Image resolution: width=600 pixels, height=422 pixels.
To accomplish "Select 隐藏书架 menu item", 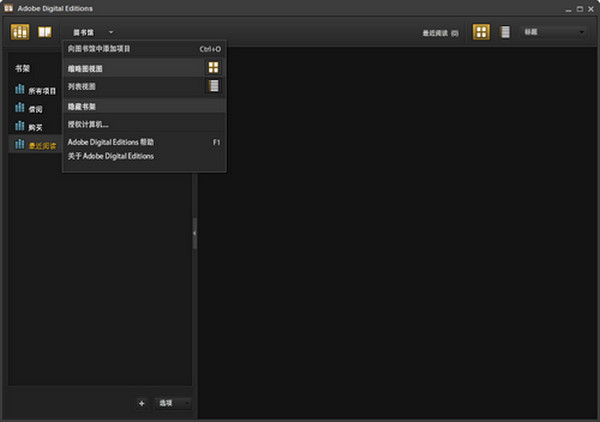I will click(x=144, y=106).
